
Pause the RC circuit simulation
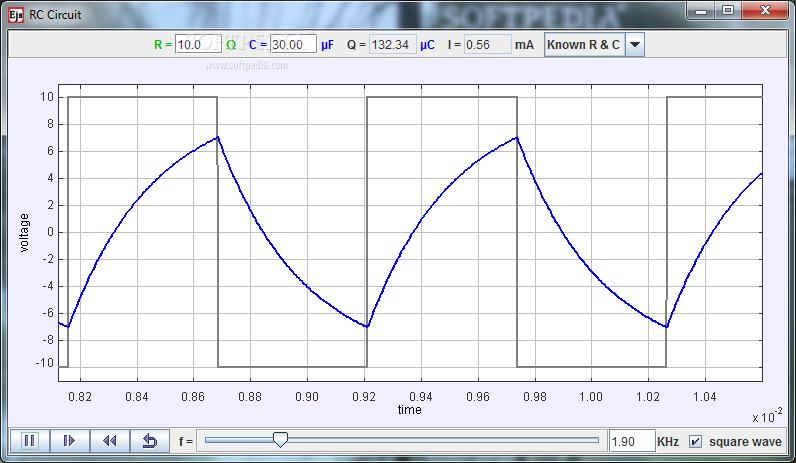tap(29, 441)
